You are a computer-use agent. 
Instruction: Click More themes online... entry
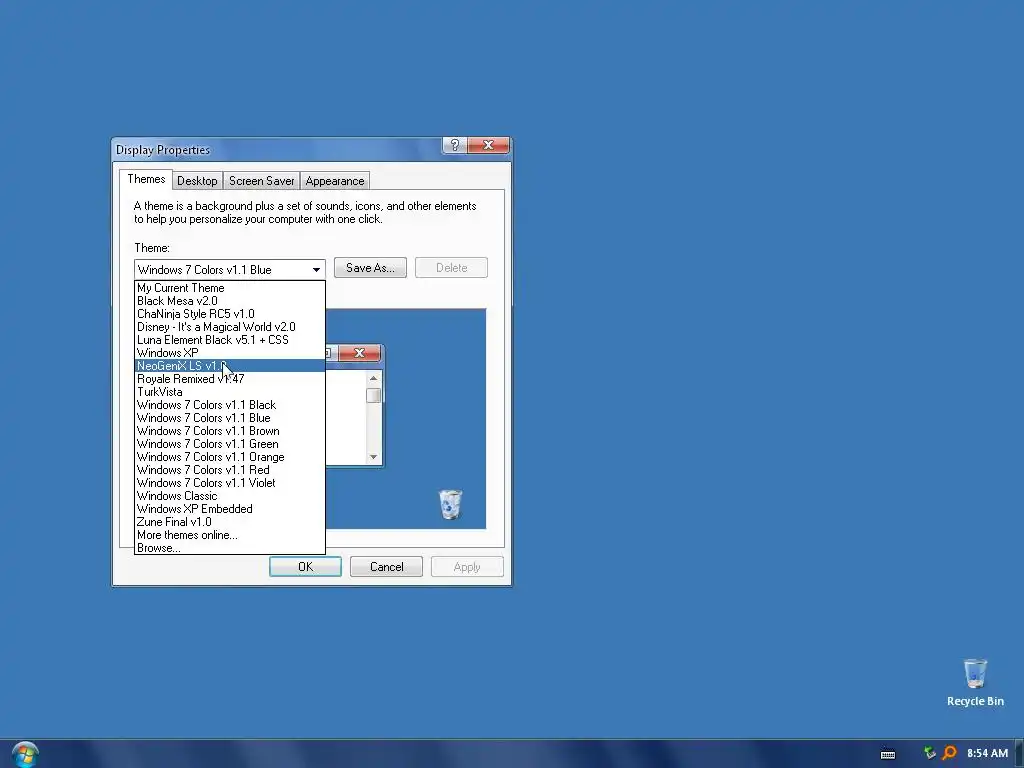coord(230,536)
